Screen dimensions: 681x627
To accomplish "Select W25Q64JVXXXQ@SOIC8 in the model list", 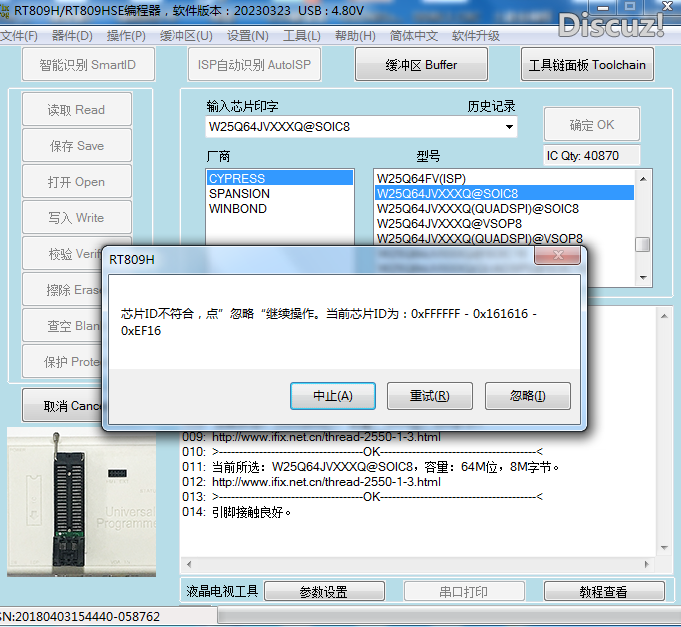I will tap(504, 193).
